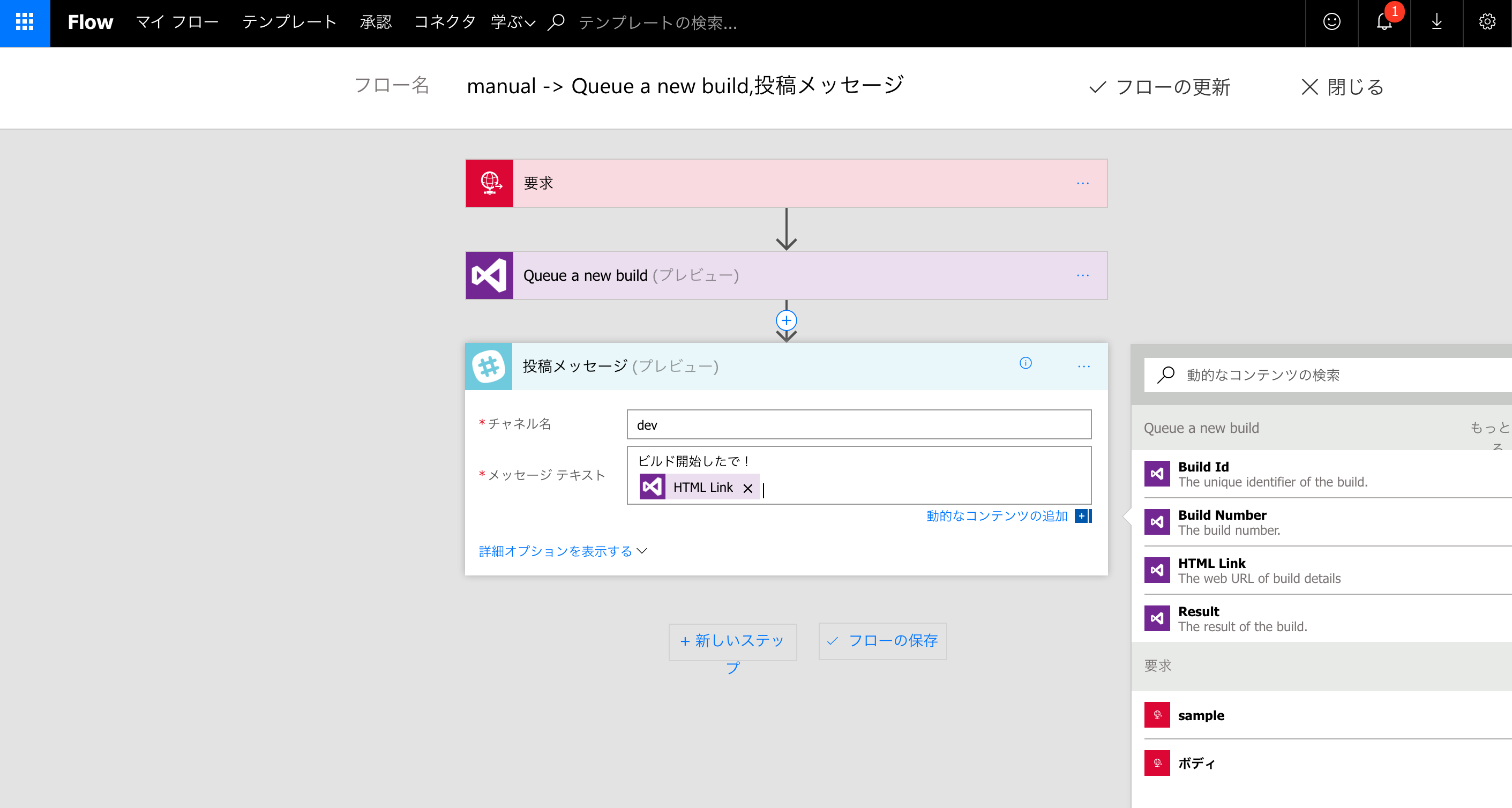
Task: Click the Build Number Visual Studio icon
Action: 1157,522
